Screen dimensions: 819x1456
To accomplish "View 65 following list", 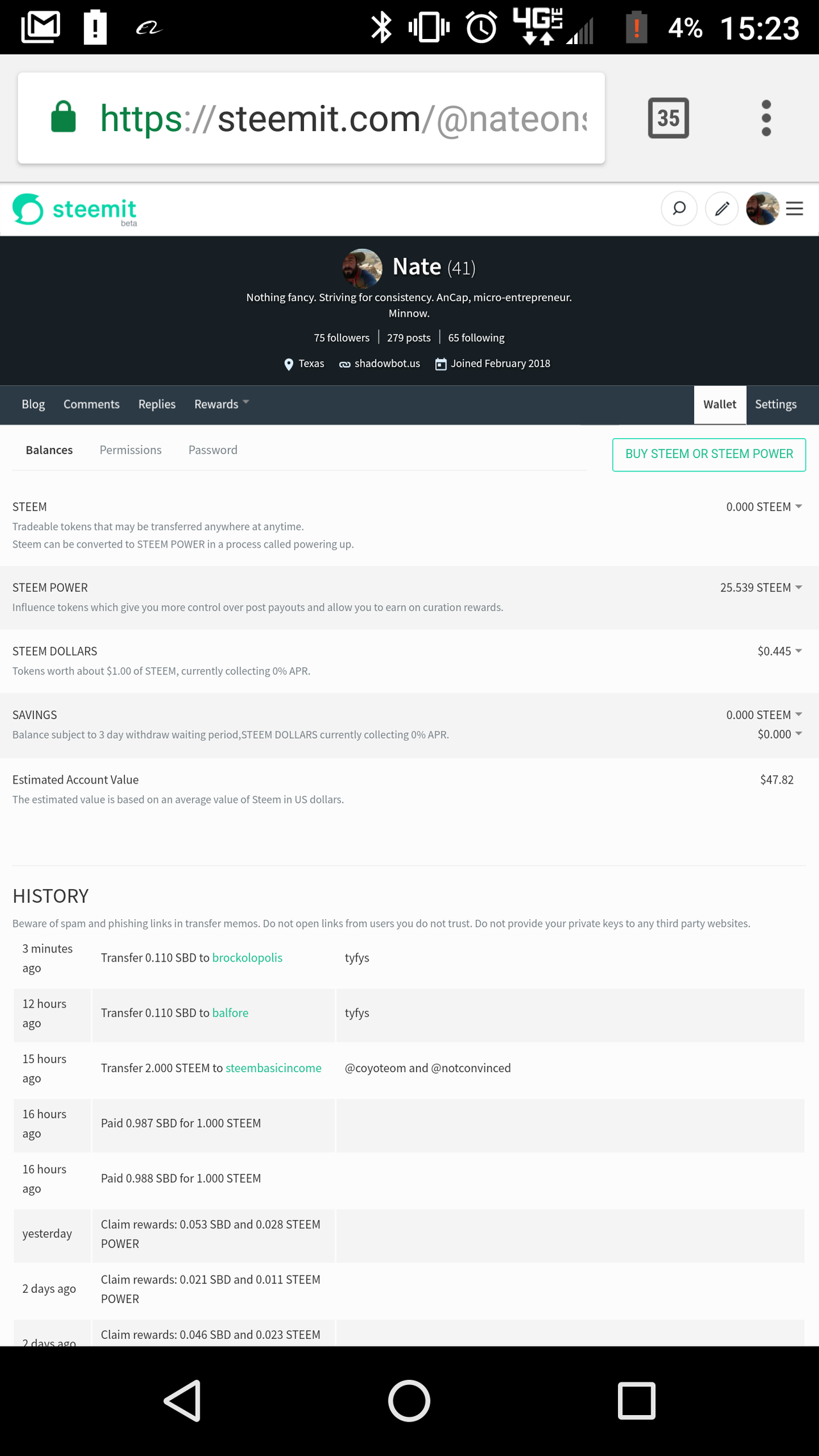I will [476, 338].
